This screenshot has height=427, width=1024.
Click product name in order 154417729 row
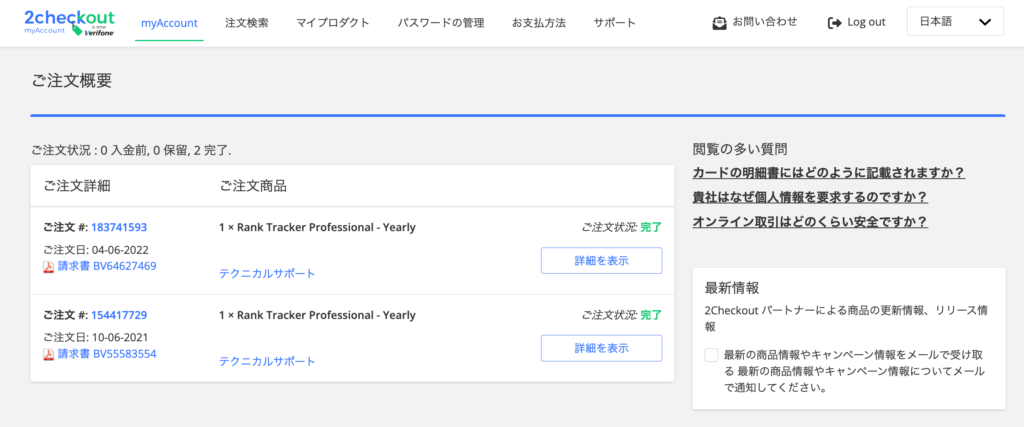tap(317, 315)
